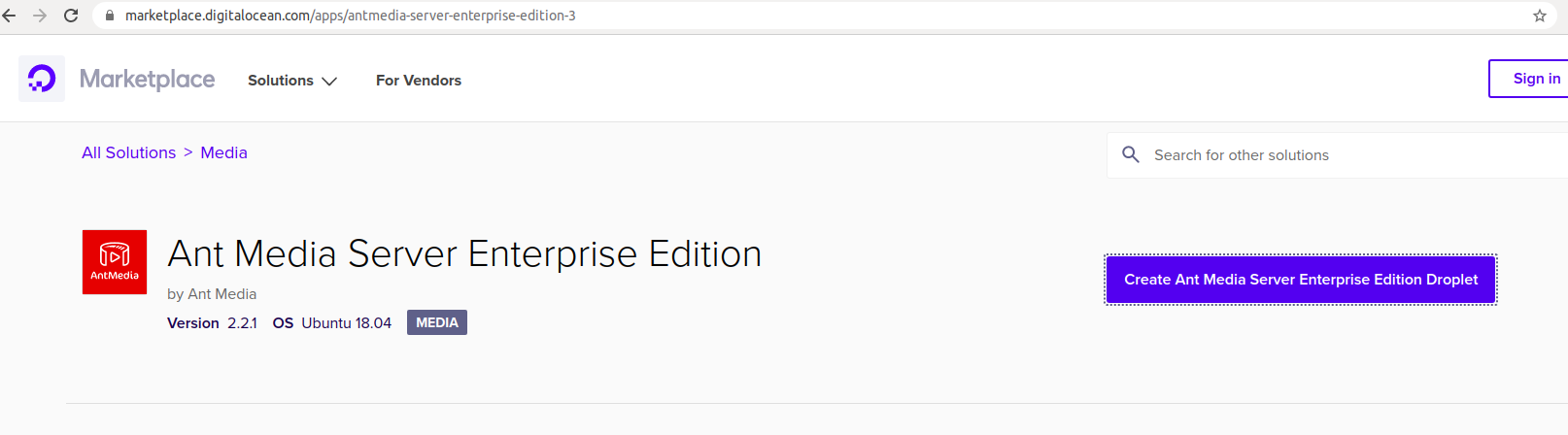Click the MEDIA category tag
1568x435 pixels.
click(437, 322)
